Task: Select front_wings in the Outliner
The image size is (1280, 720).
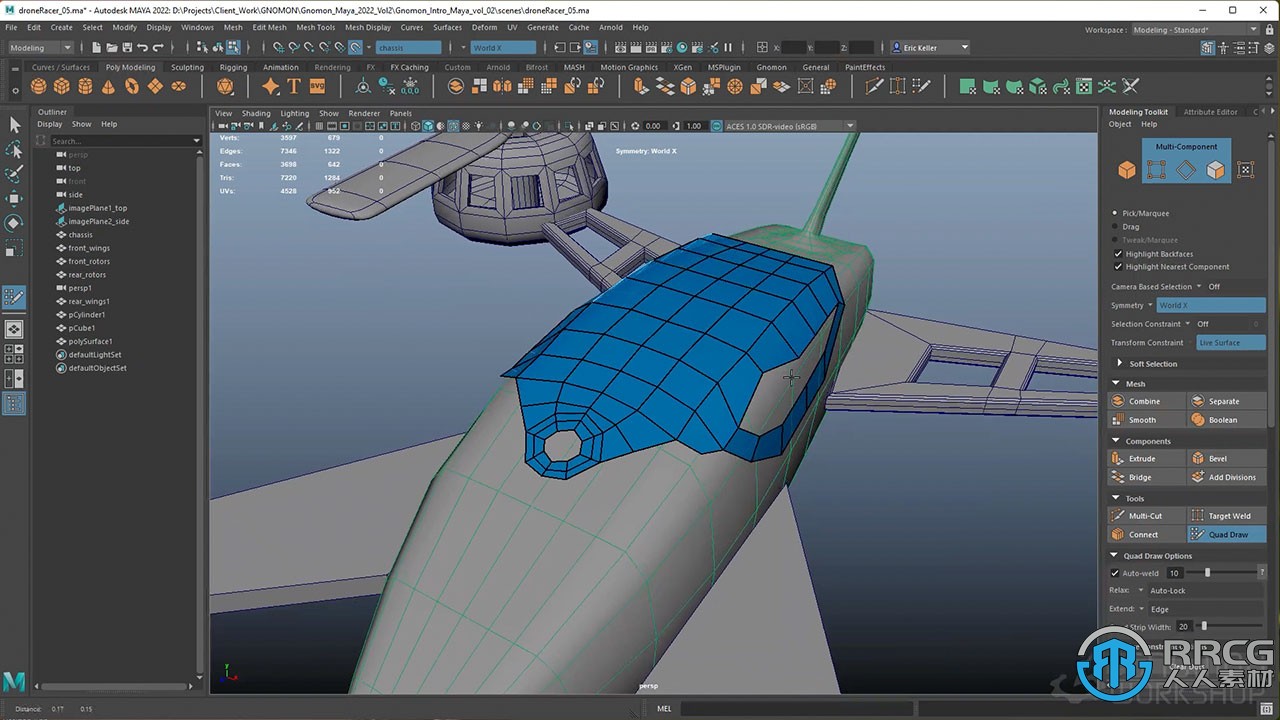Action: click(x=89, y=248)
